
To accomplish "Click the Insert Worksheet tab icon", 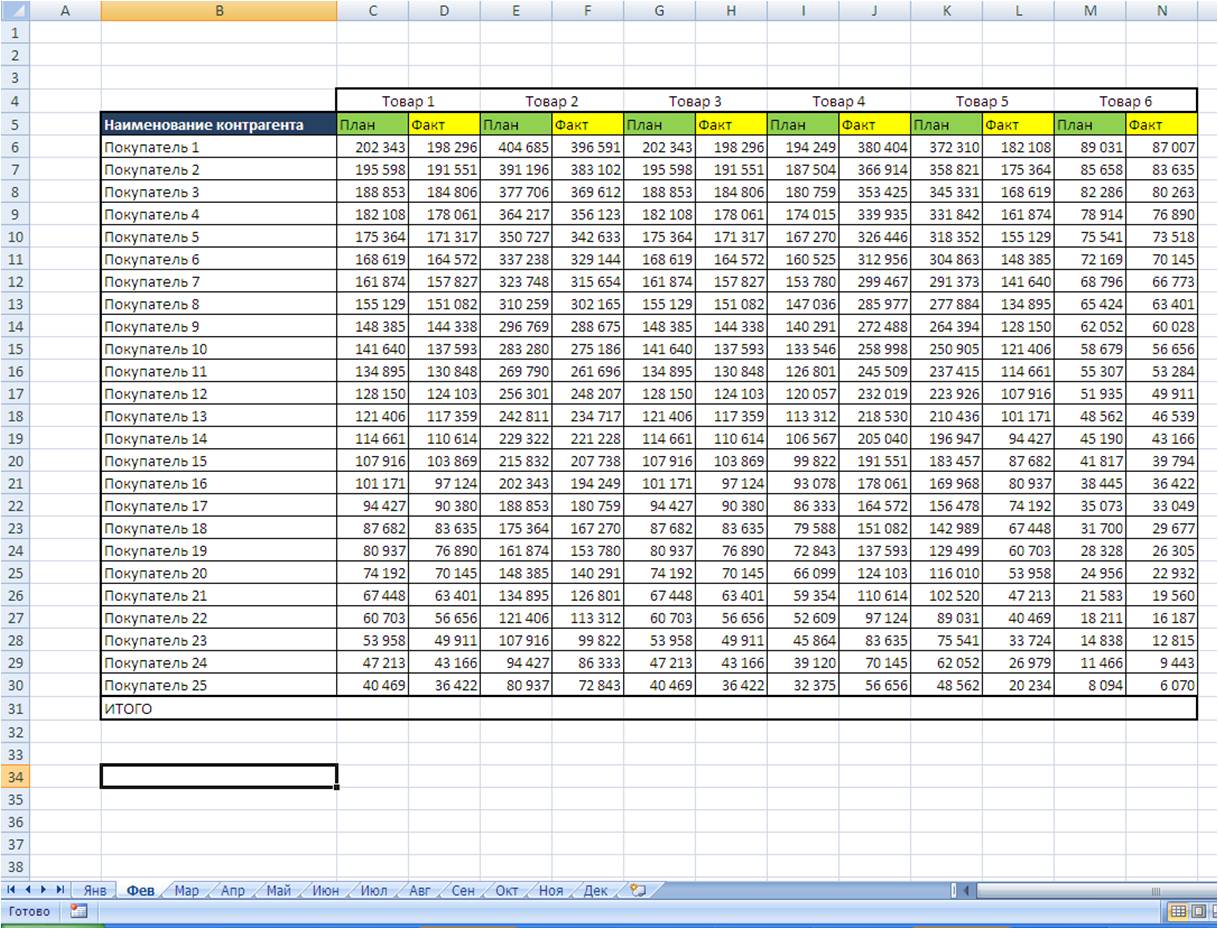I will pos(638,890).
